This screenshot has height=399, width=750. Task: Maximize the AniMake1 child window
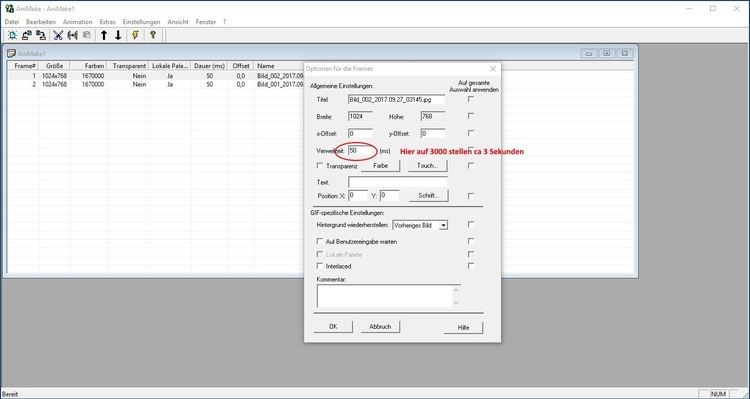coord(607,54)
